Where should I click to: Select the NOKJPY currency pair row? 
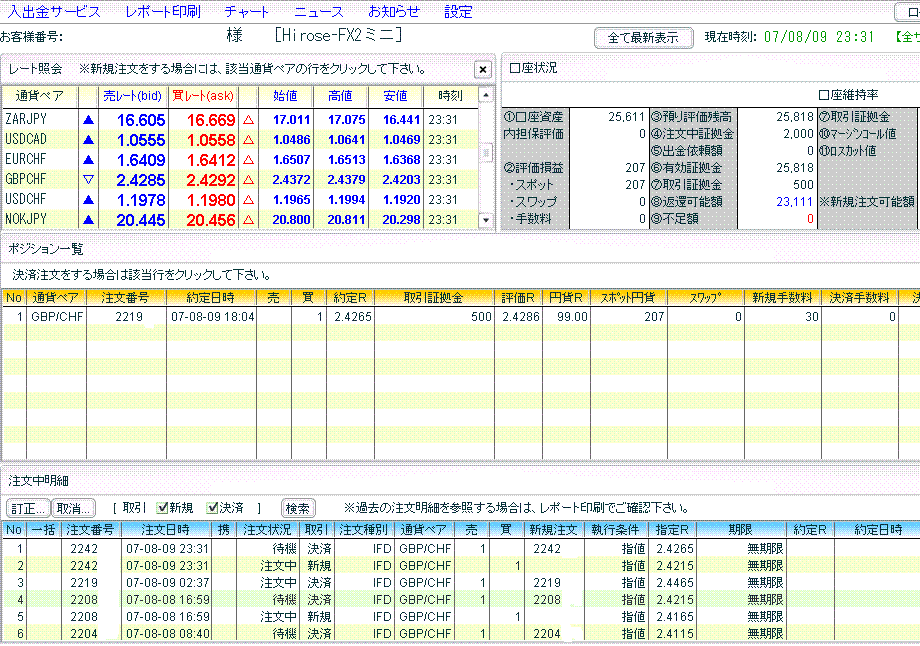(x=241, y=219)
